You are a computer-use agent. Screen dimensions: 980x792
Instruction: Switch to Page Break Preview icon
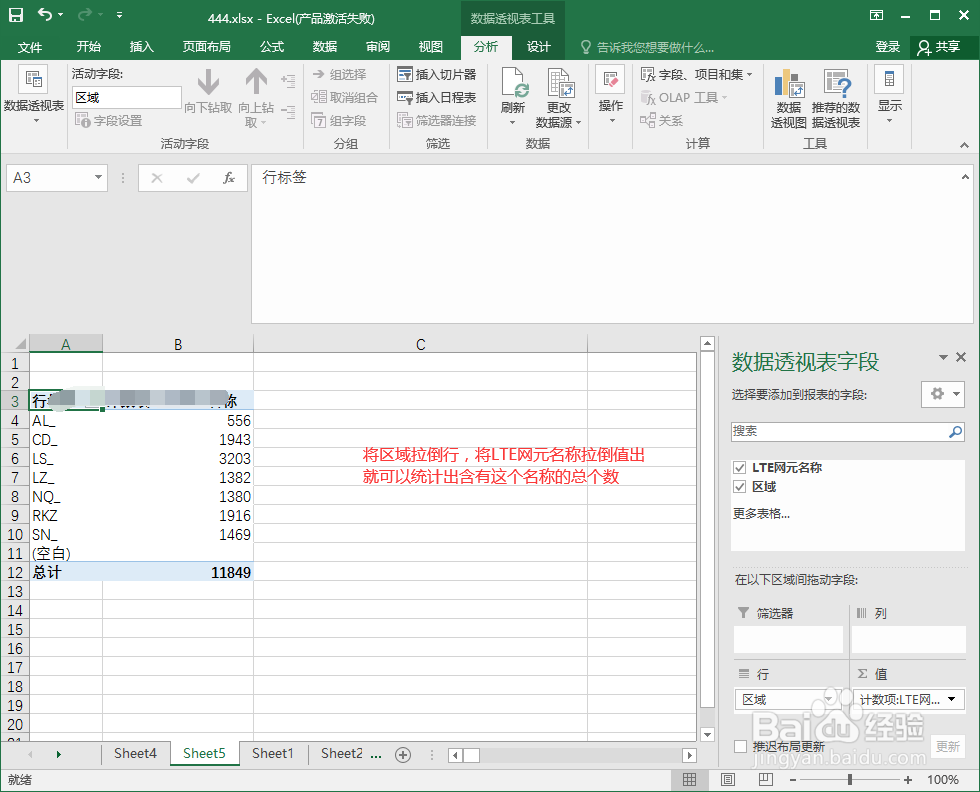tap(766, 779)
